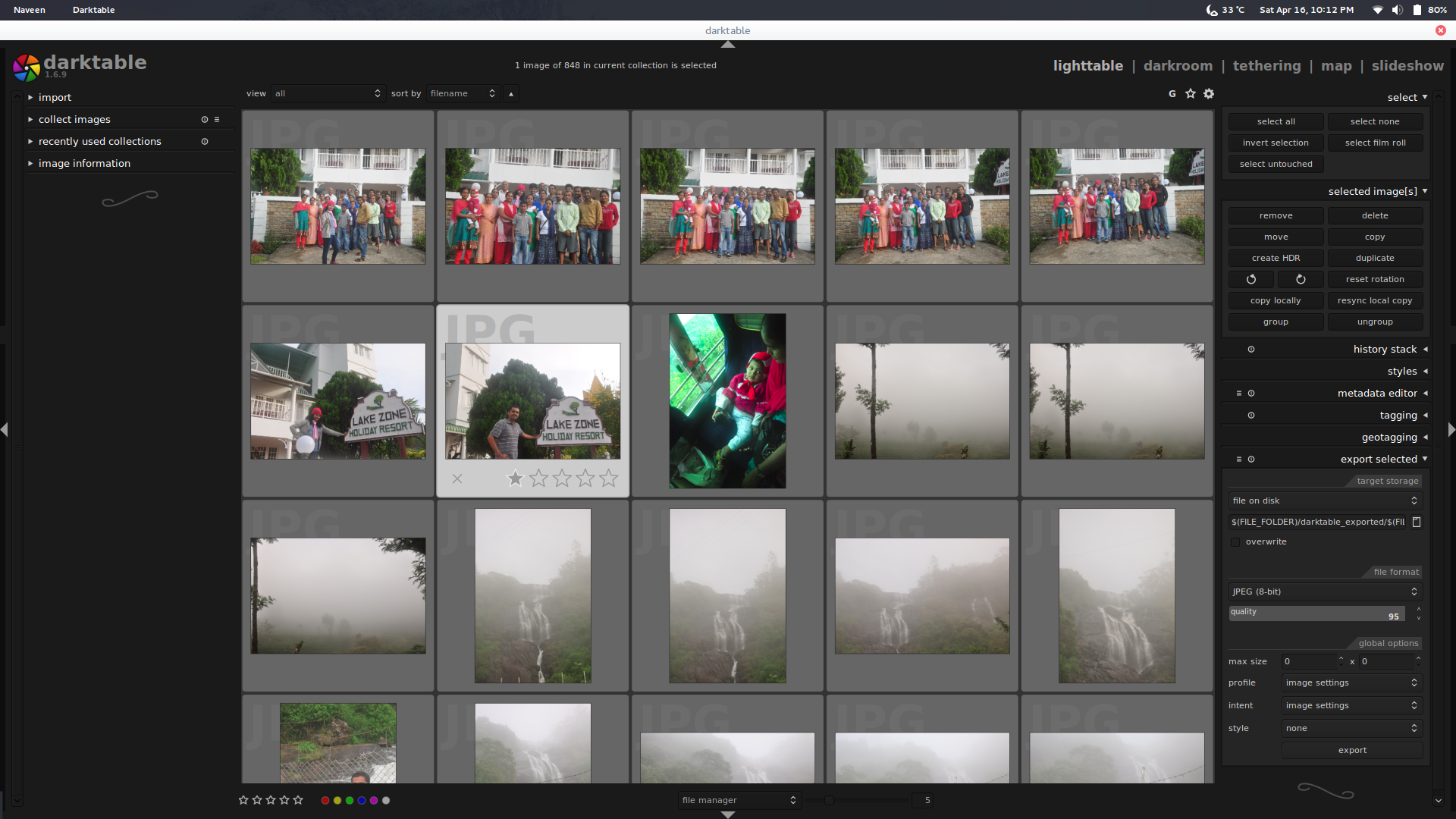Open the sort by filename dropdown
1456x819 pixels.
(463, 94)
